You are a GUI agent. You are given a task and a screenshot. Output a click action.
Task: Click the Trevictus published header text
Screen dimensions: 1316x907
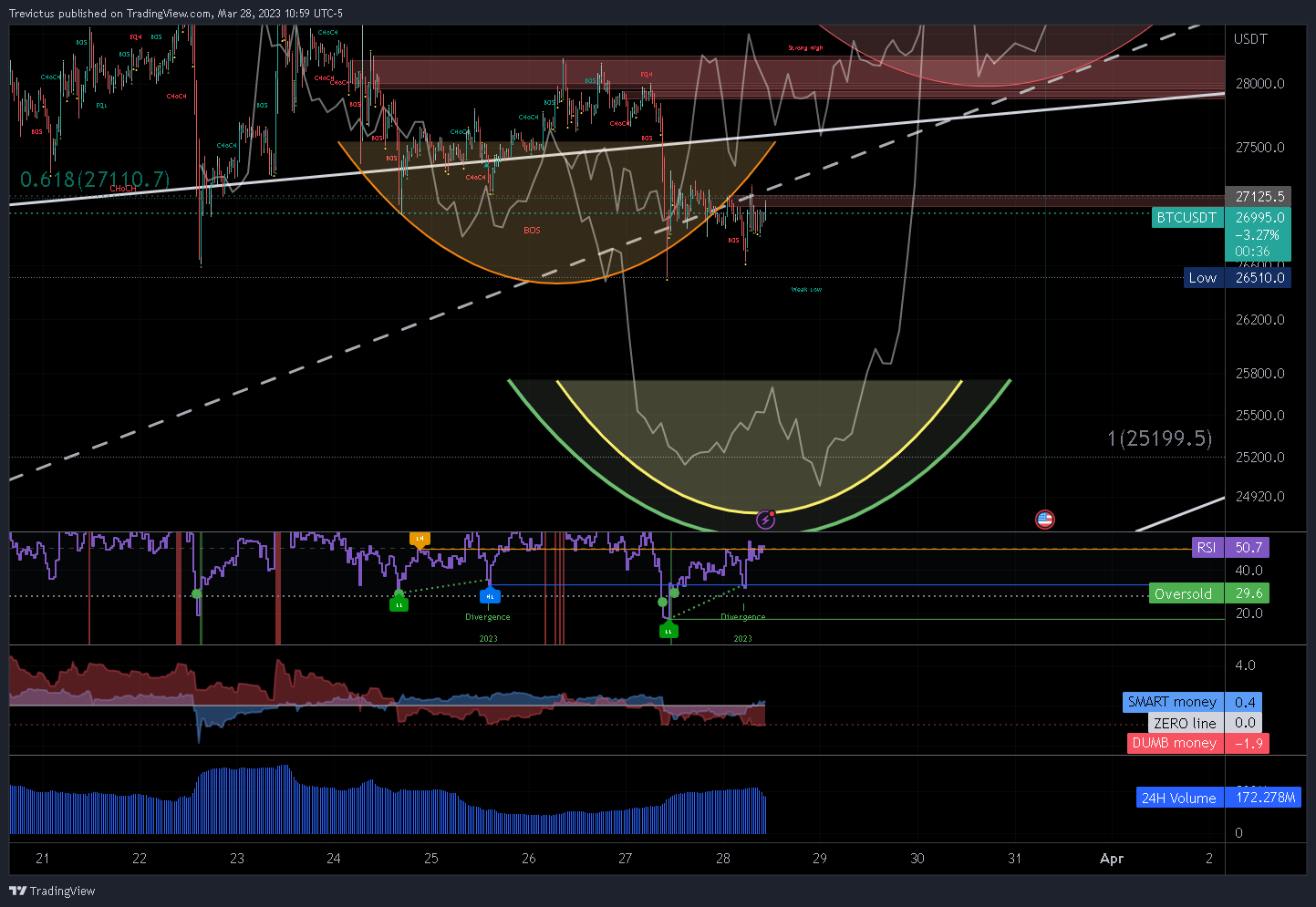pos(176,13)
